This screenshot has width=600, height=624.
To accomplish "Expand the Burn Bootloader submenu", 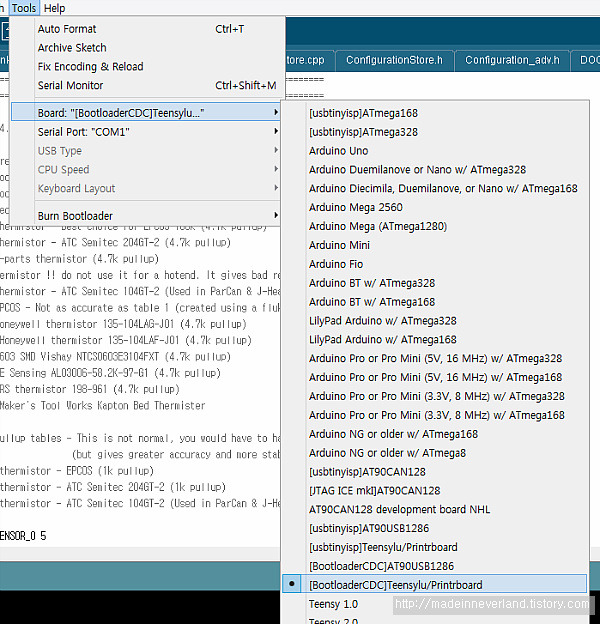I will pos(146,216).
